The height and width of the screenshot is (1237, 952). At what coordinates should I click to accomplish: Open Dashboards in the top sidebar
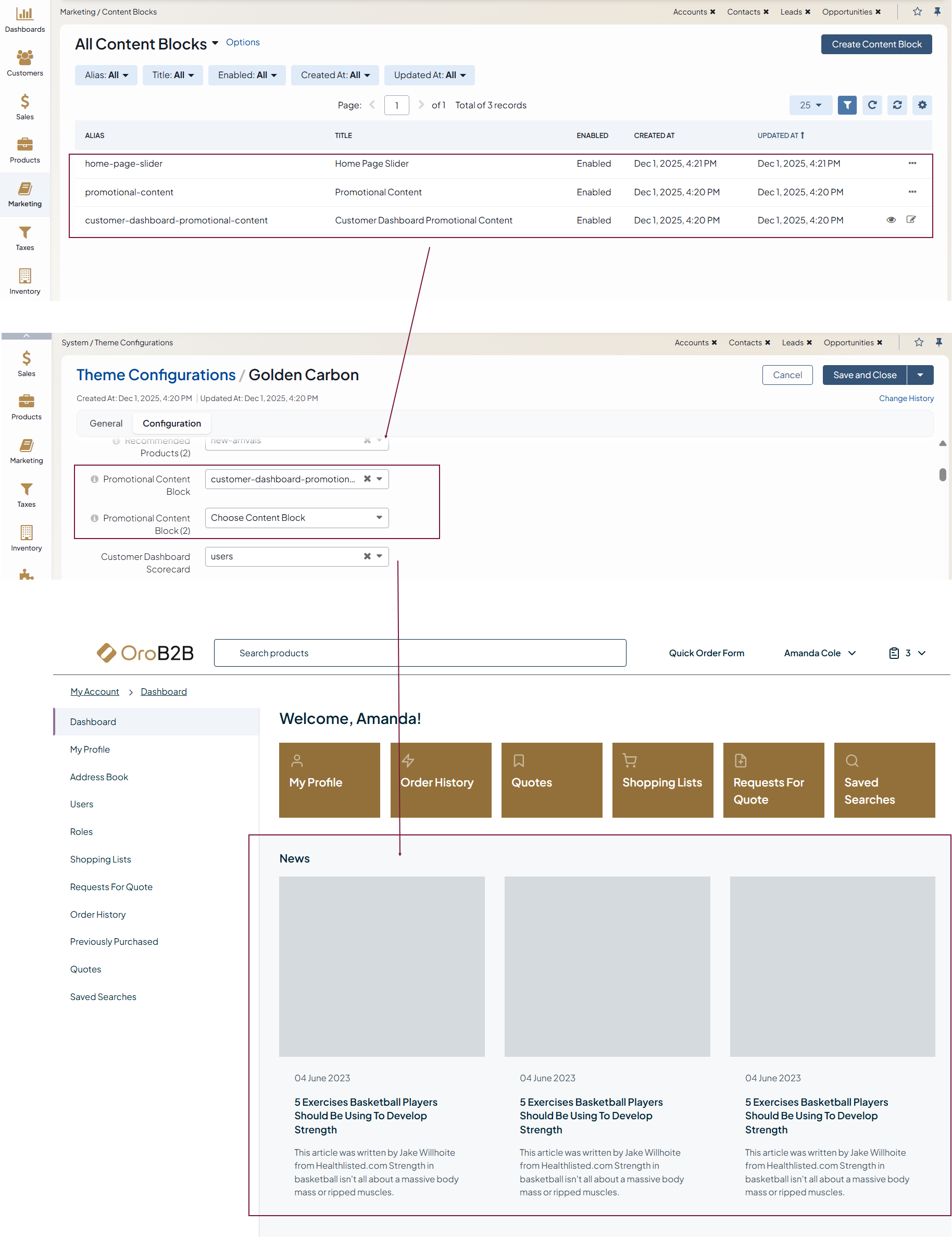tap(24, 19)
